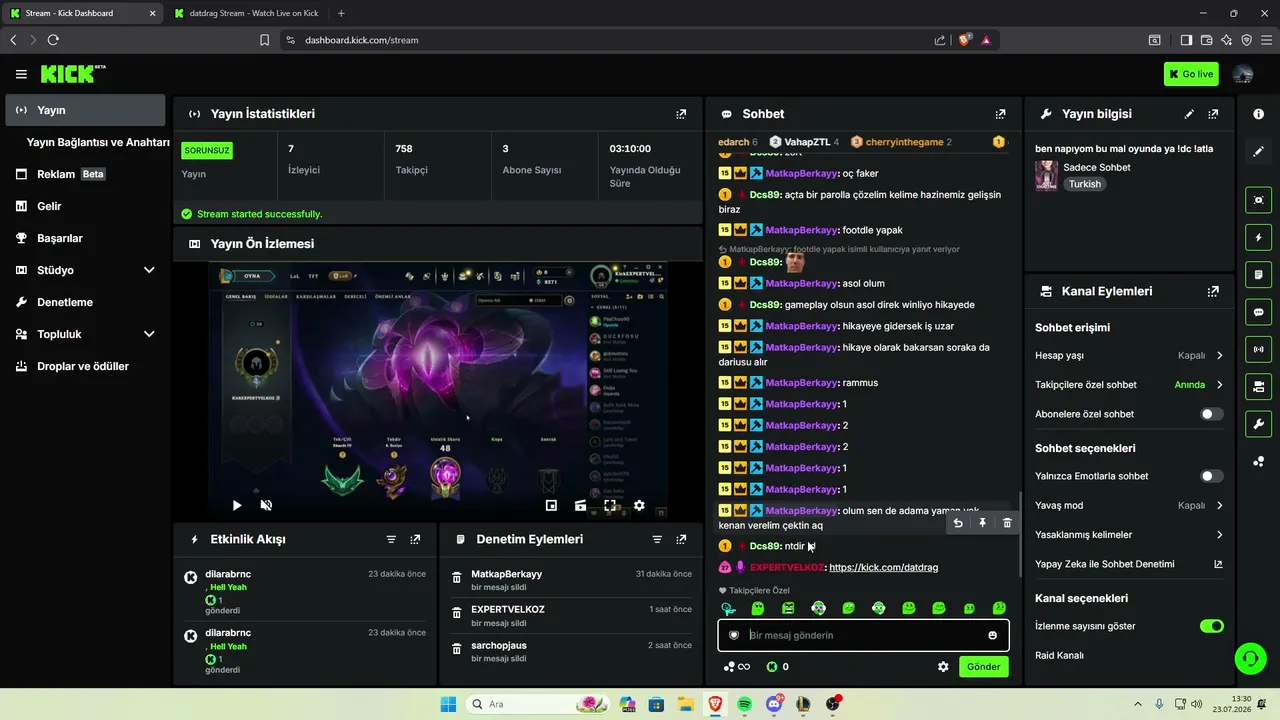Unmute the stream preview audio
This screenshot has height=720, width=1280.
click(266, 506)
